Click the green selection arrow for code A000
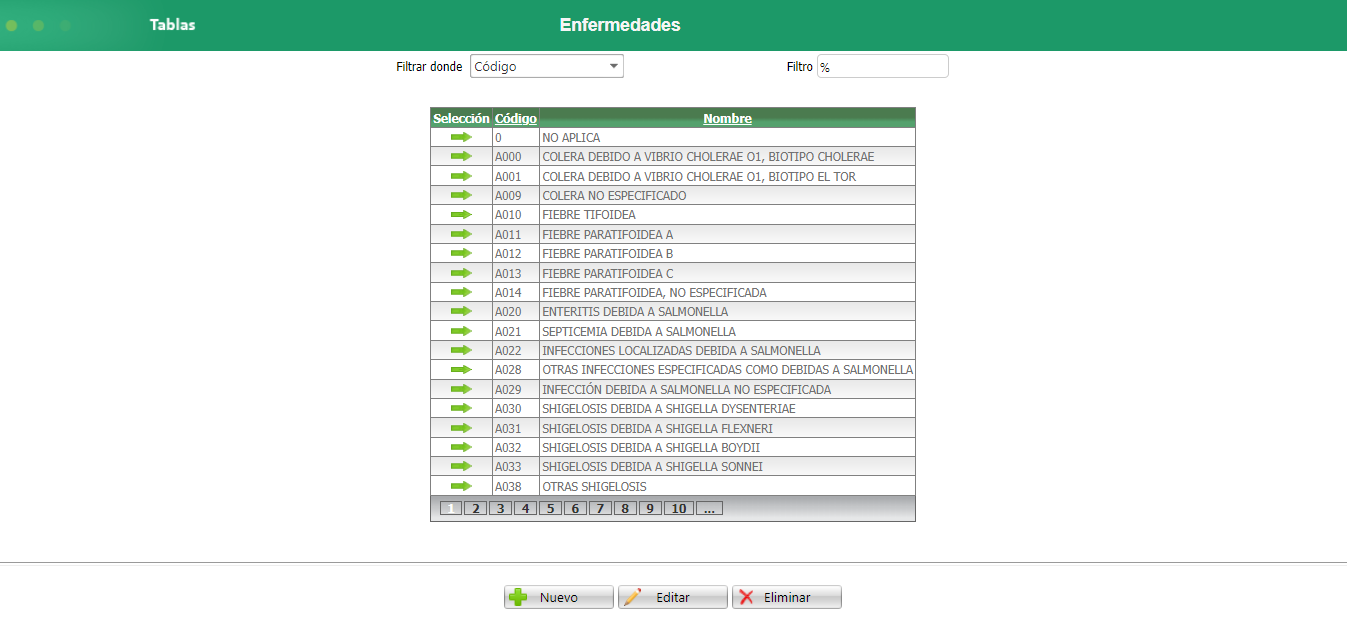Viewport: 1347px width, 635px height. point(459,156)
